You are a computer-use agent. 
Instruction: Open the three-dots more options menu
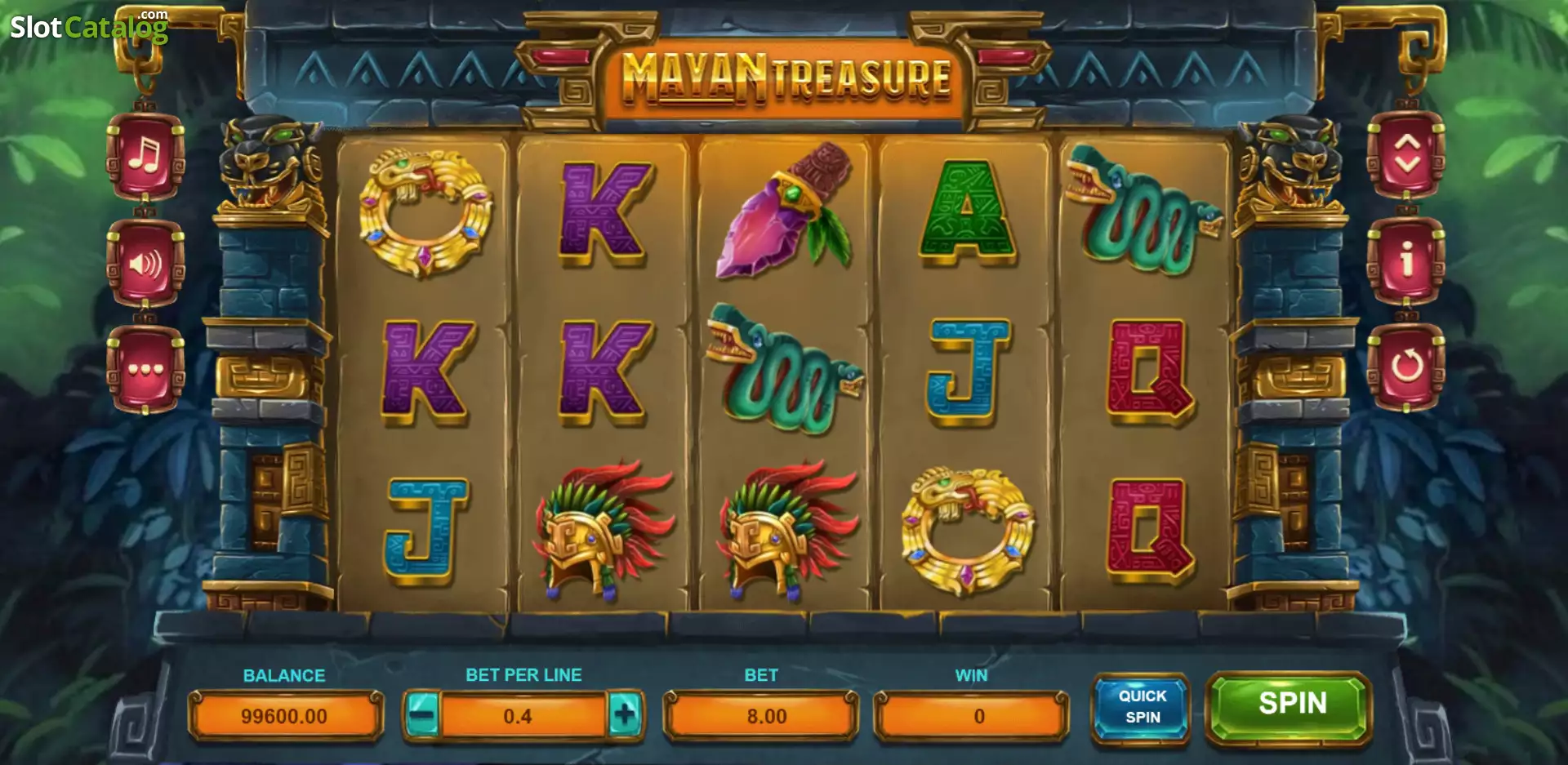[145, 369]
